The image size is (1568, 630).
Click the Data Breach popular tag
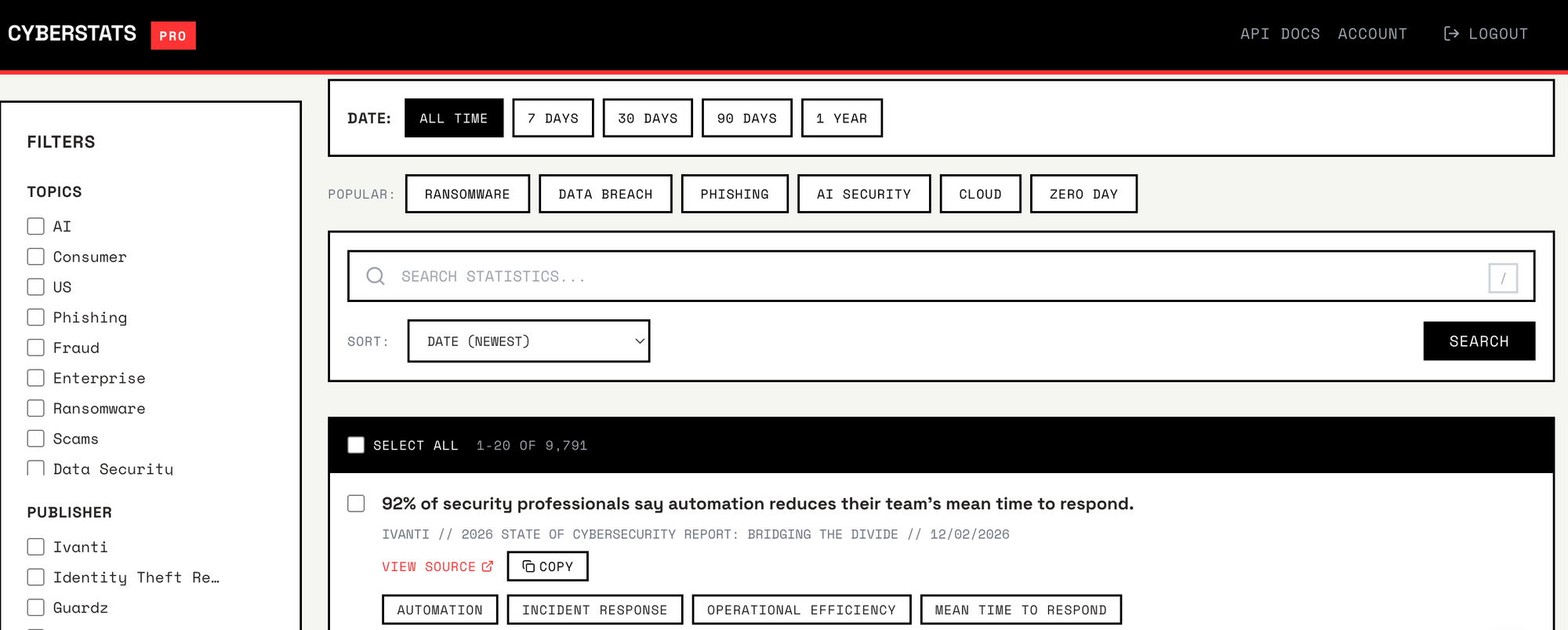pos(605,194)
